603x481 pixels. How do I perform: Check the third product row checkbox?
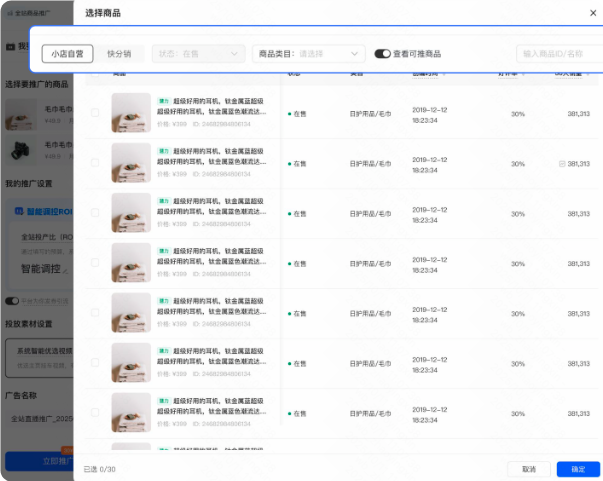tap(95, 213)
